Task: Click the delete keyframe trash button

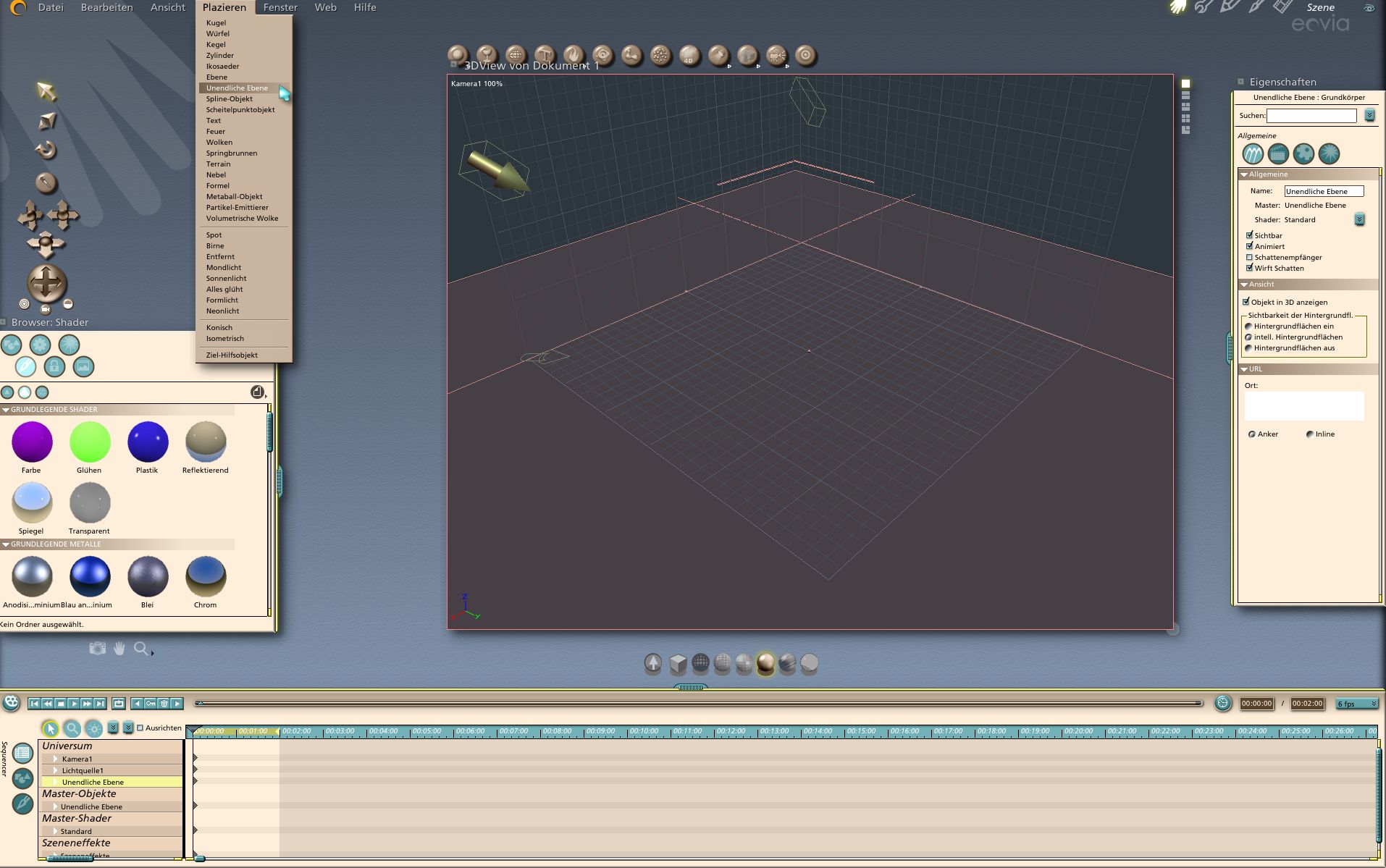Action: click(x=164, y=703)
